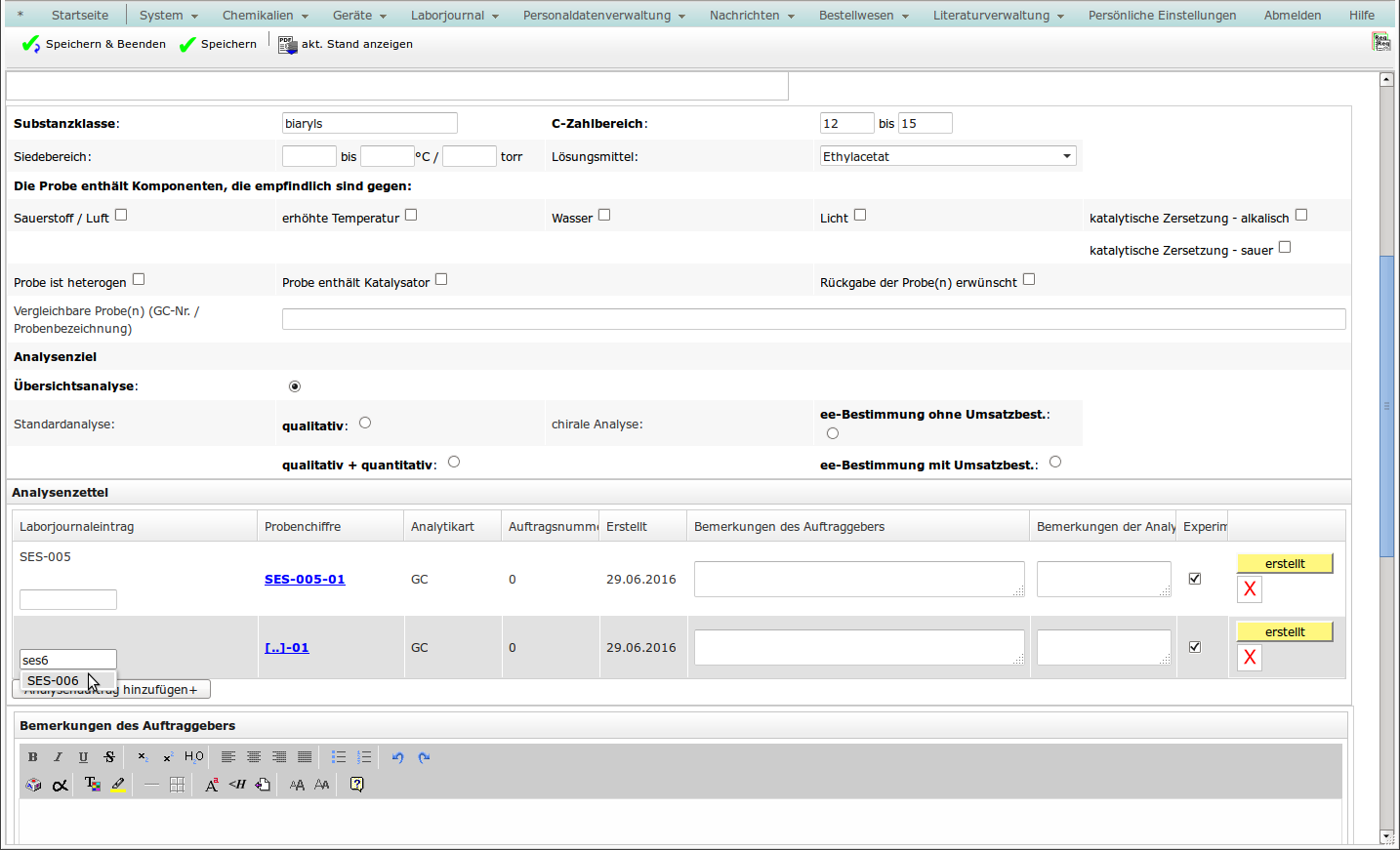Image resolution: width=1400 pixels, height=850 pixels.
Task: Pick SES-006 from the autocomplete suggestion
Action: (54, 681)
